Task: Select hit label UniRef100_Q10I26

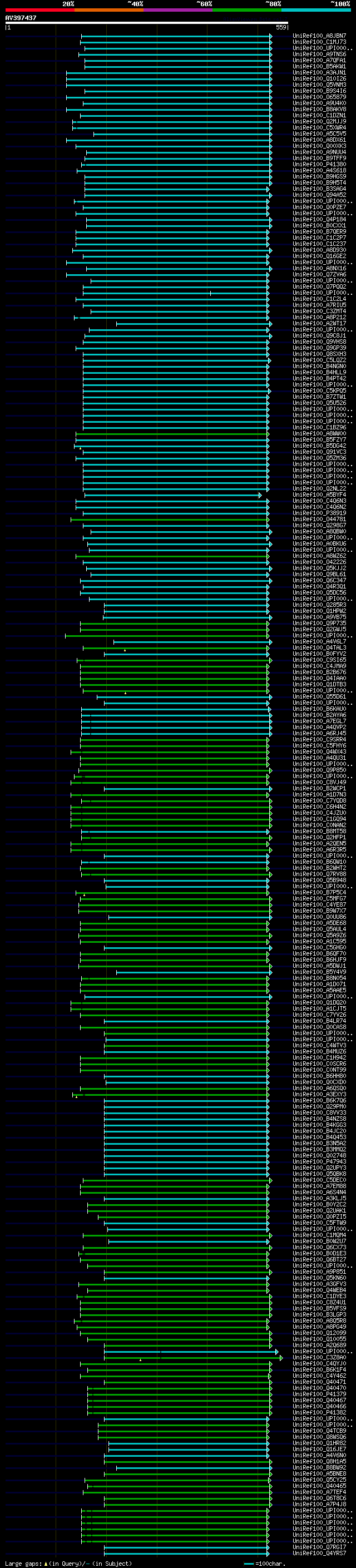Action: (319, 78)
